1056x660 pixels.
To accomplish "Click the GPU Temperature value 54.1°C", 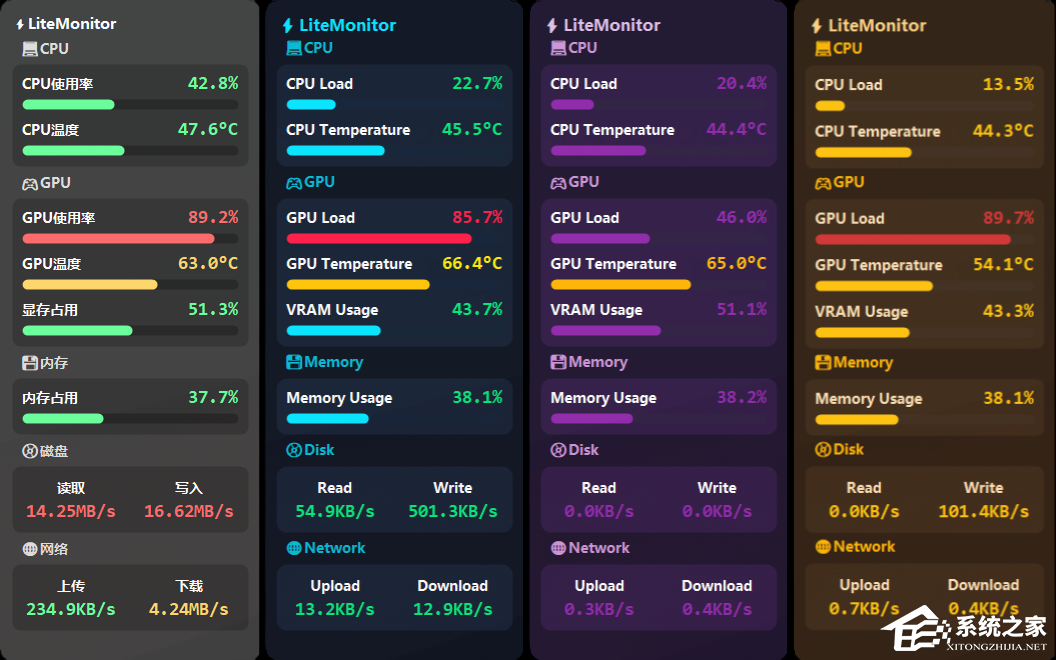I will pyautogui.click(x=1003, y=264).
